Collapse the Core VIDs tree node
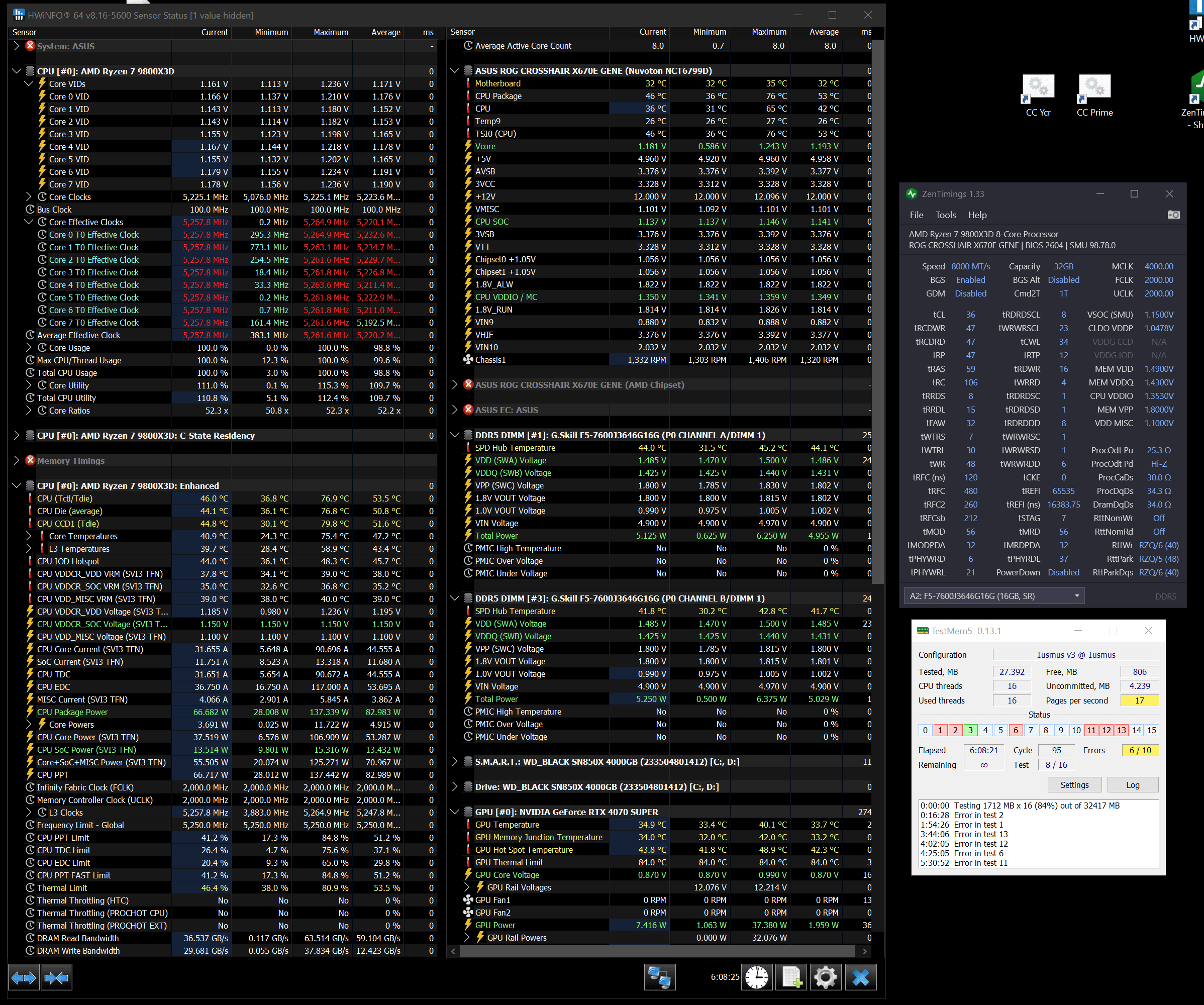Screen dimensions: 1204x1005 29,84
